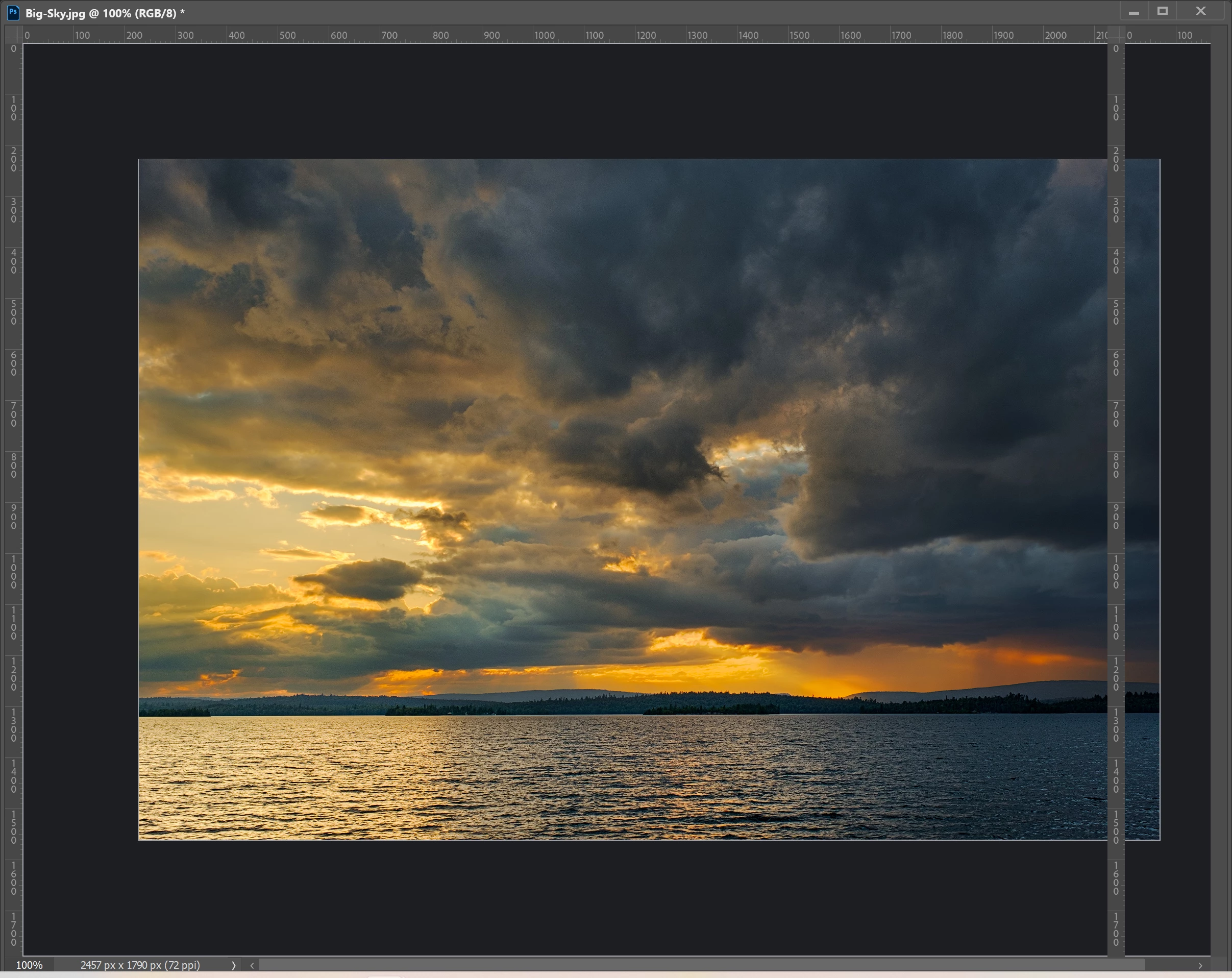
Task: Click the Big-Sky.jpg title bar text
Action: coord(101,13)
